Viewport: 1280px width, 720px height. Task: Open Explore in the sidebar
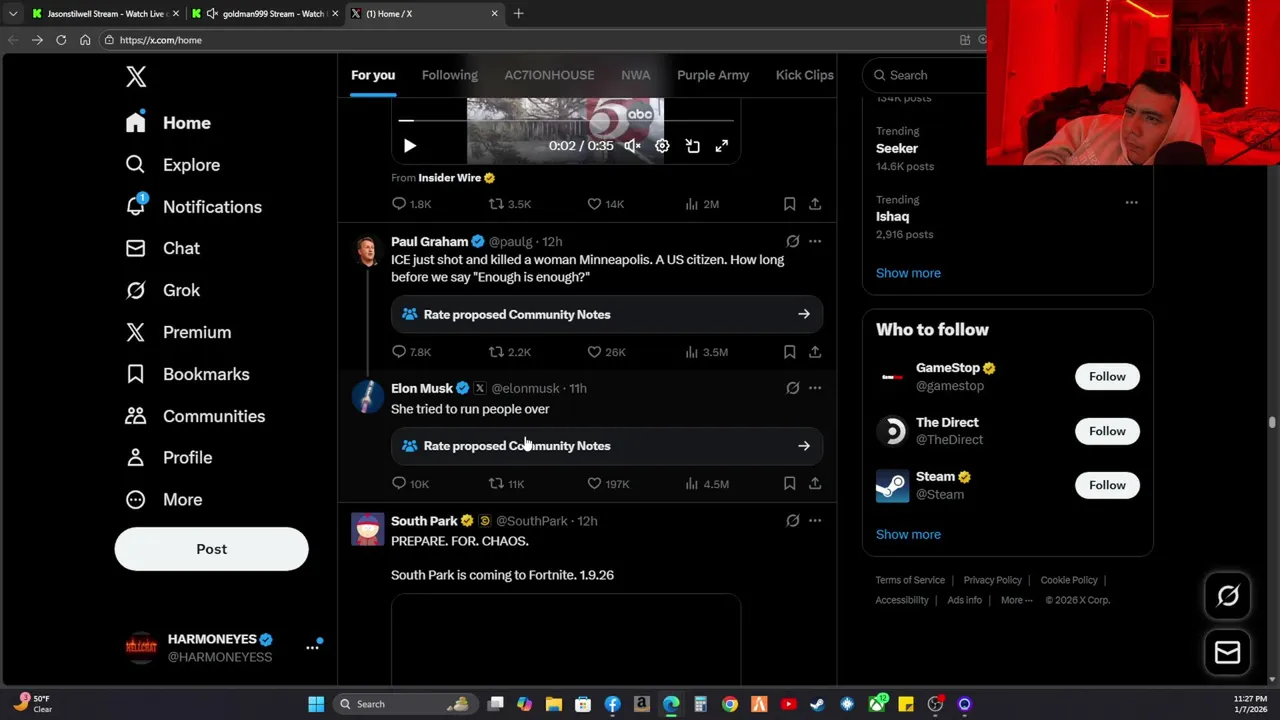coord(172,165)
